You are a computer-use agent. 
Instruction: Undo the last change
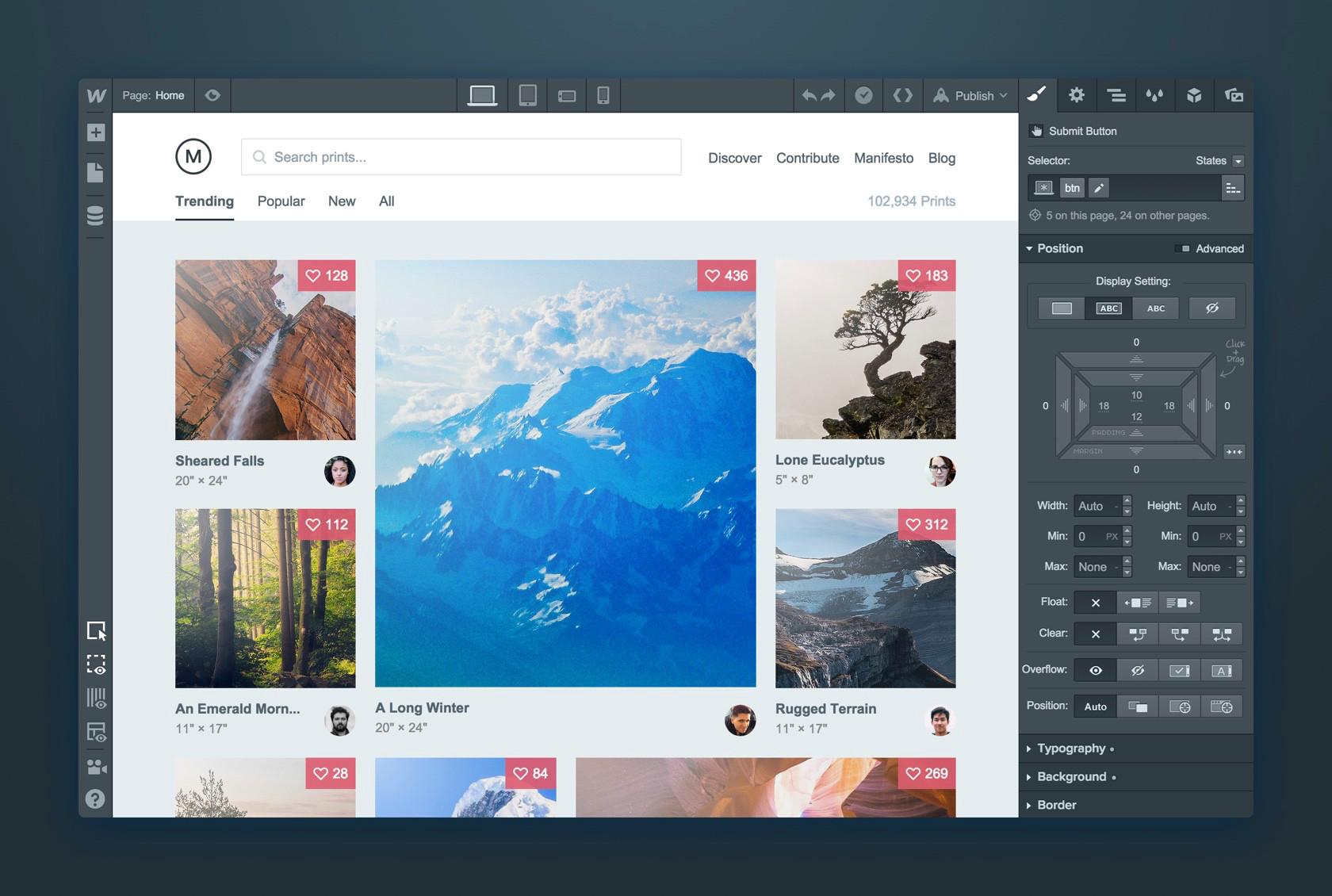point(809,95)
